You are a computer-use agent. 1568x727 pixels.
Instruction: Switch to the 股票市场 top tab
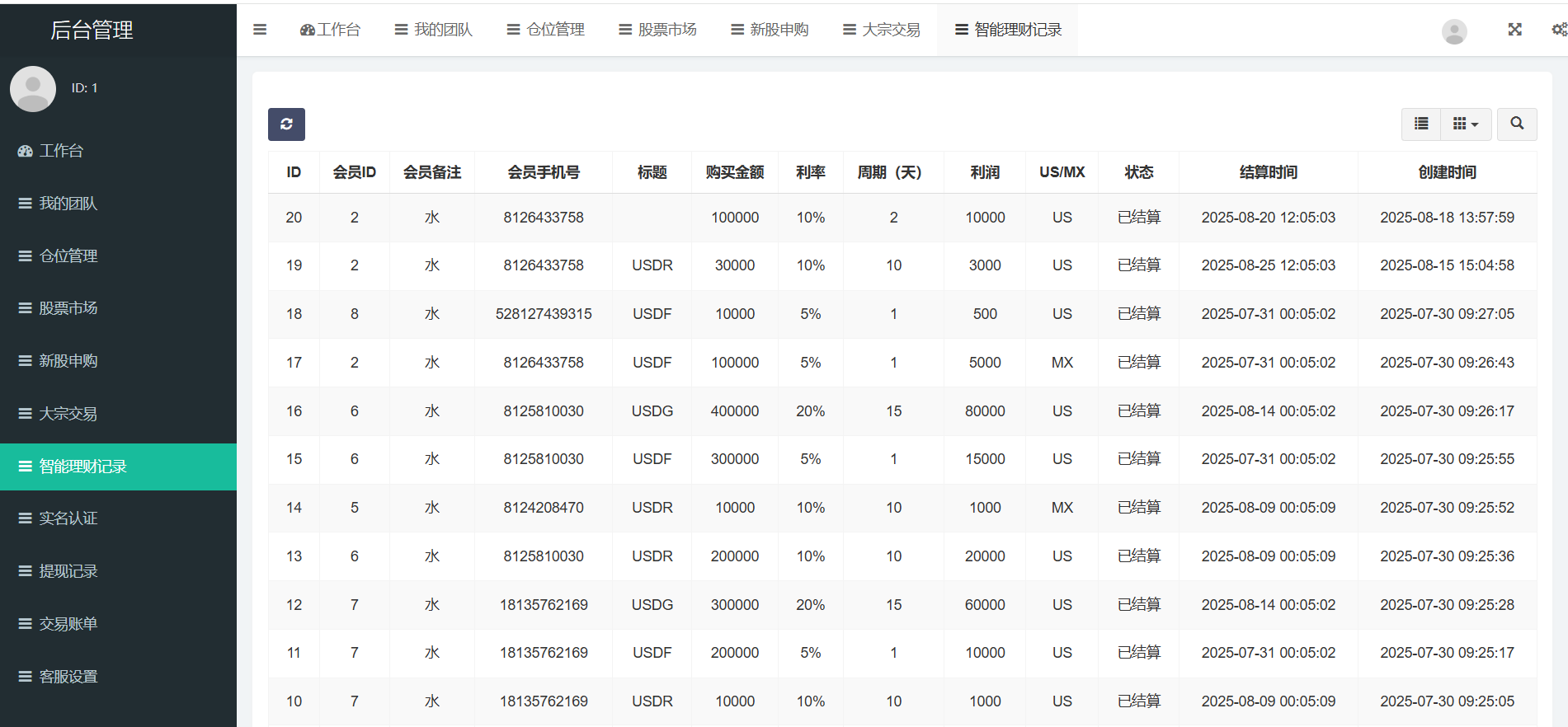coord(657,30)
